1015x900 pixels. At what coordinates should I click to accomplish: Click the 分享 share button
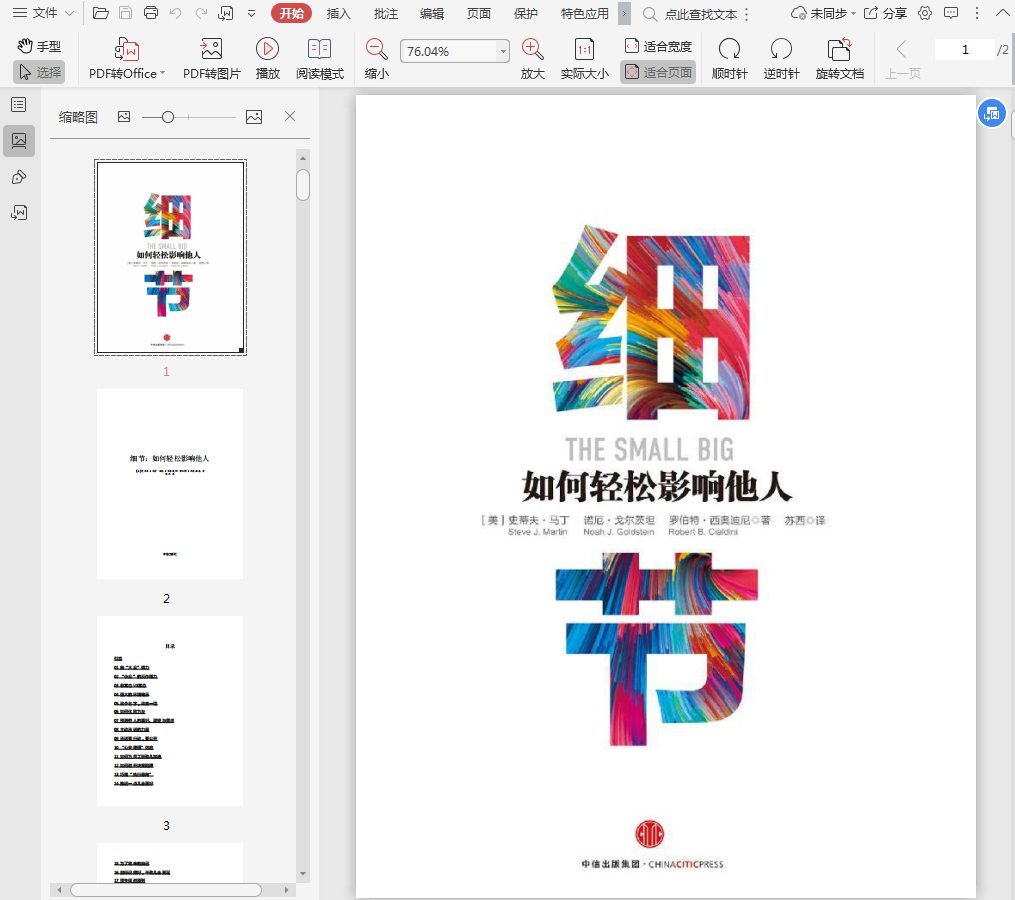pyautogui.click(x=885, y=13)
